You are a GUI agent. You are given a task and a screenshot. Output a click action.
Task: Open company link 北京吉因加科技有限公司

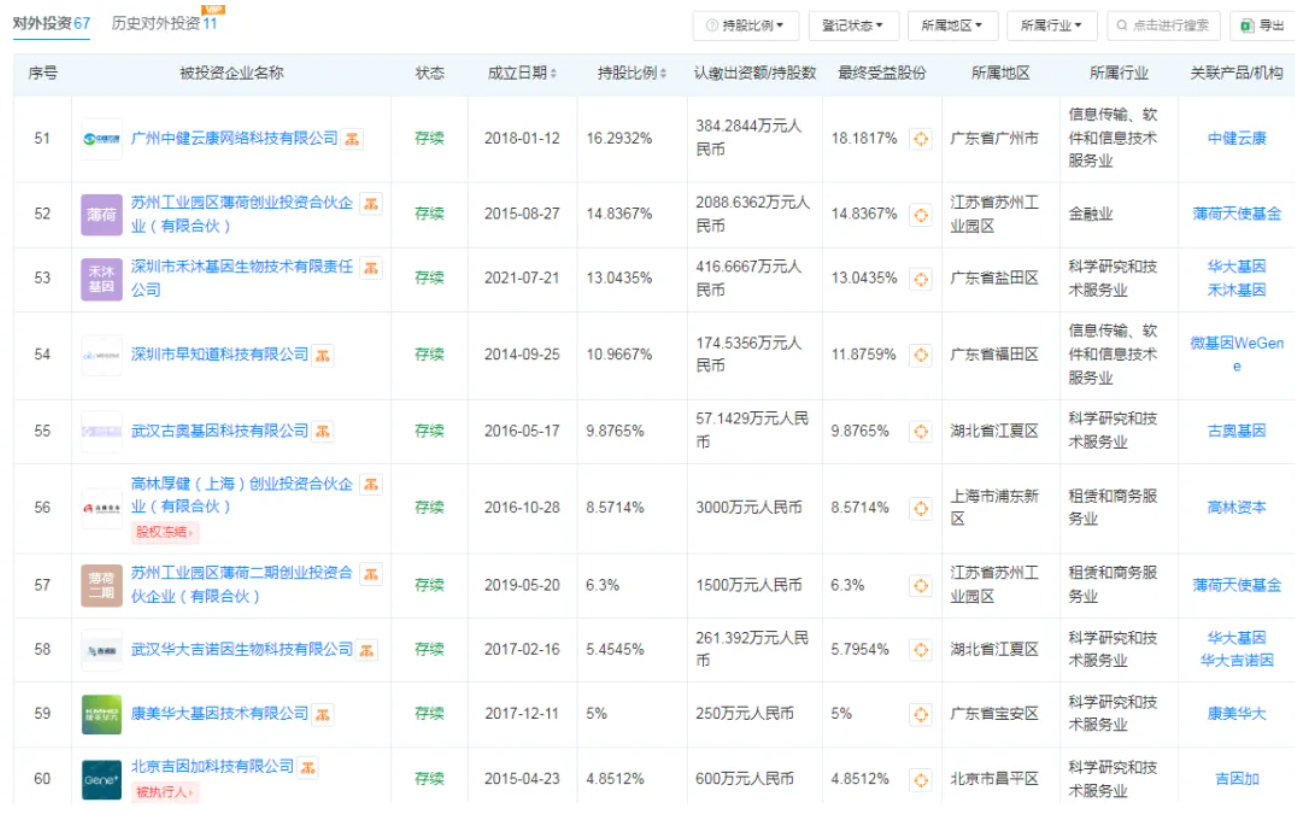tap(213, 767)
